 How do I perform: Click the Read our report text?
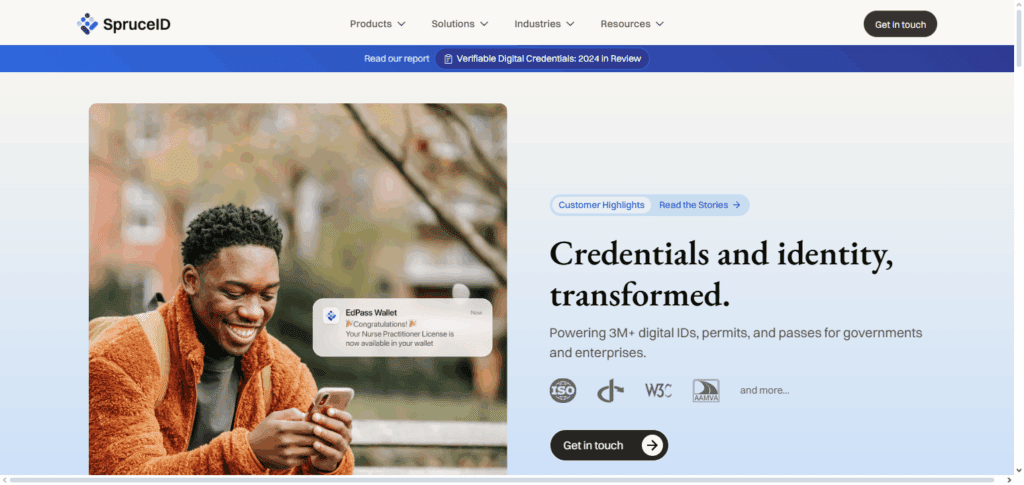(x=396, y=59)
